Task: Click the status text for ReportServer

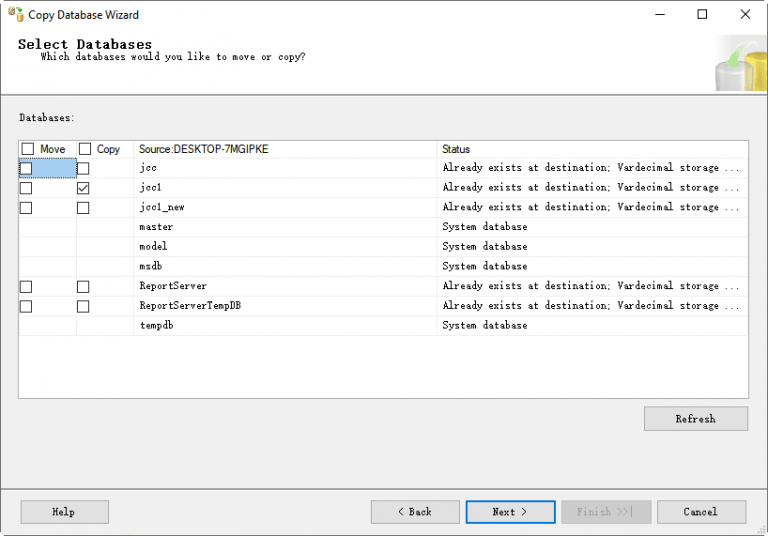Action: (x=591, y=286)
